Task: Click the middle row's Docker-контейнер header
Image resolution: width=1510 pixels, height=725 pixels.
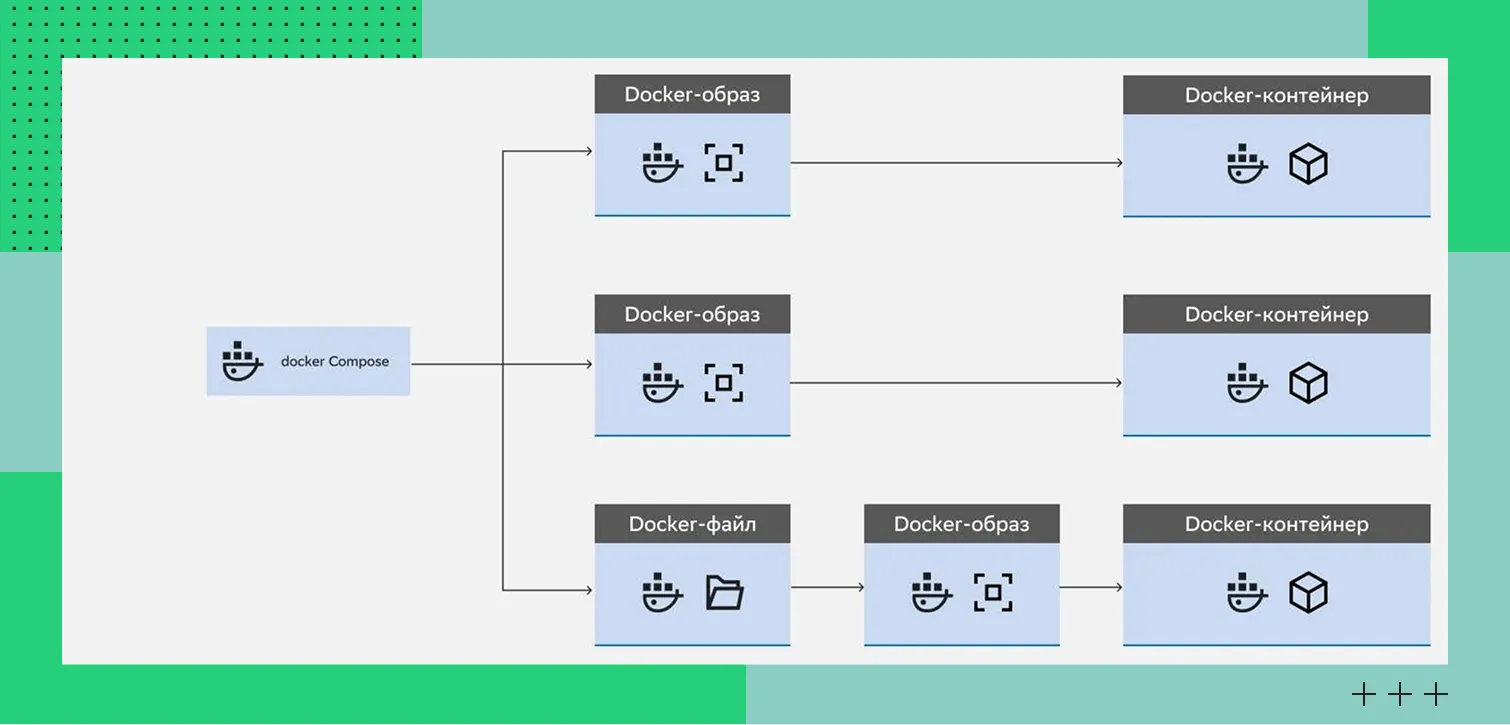Action: (1276, 314)
